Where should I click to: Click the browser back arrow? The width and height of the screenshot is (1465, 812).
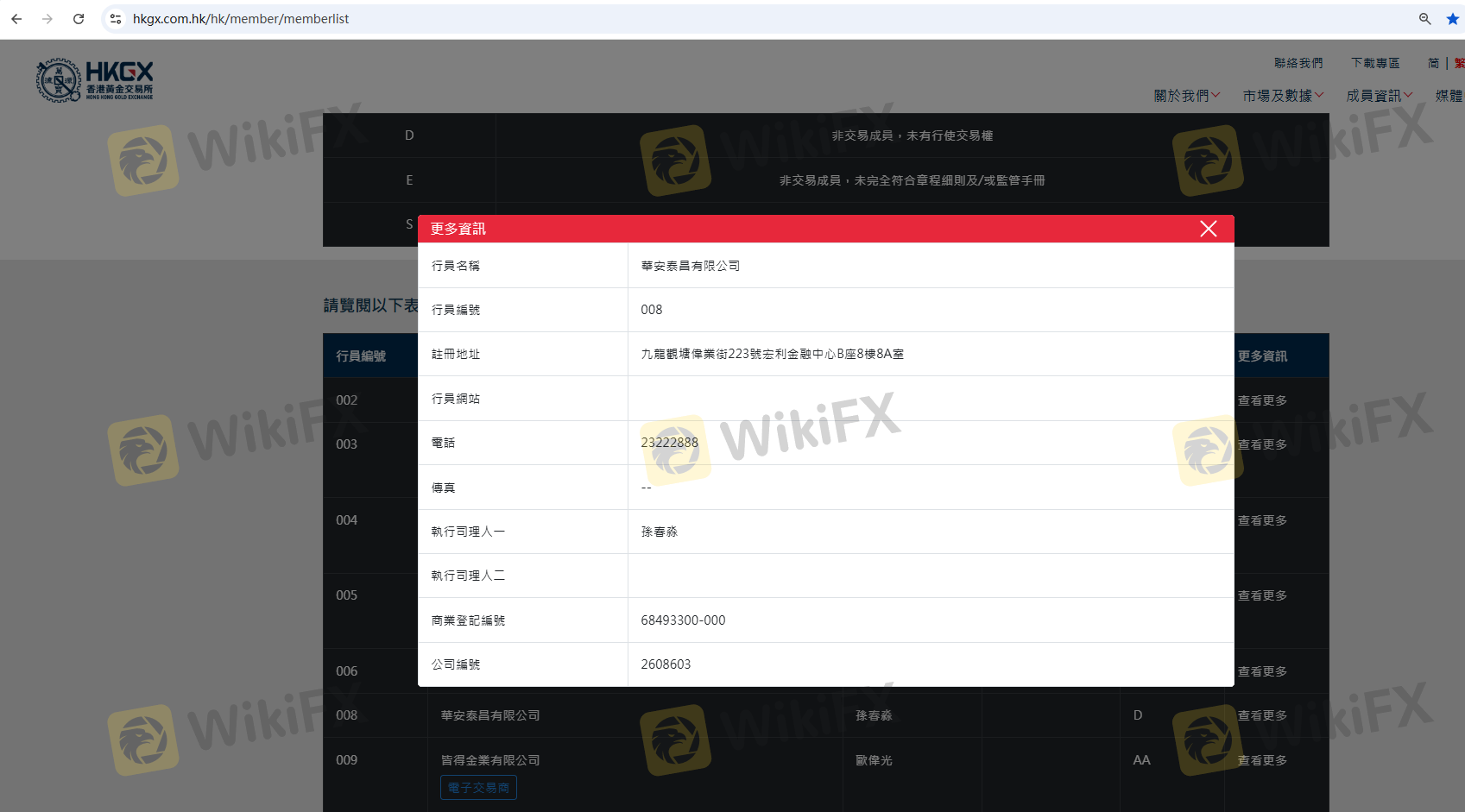coord(16,19)
